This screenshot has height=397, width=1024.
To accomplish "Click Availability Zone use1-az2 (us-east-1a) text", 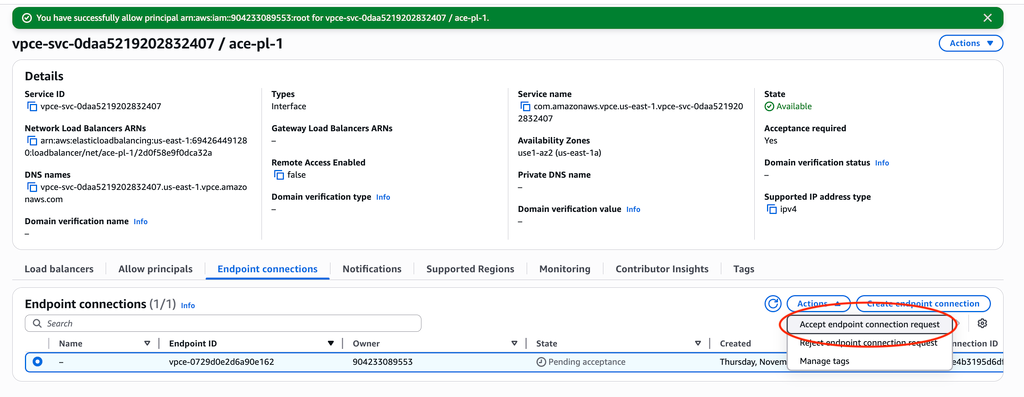I will coord(559,152).
